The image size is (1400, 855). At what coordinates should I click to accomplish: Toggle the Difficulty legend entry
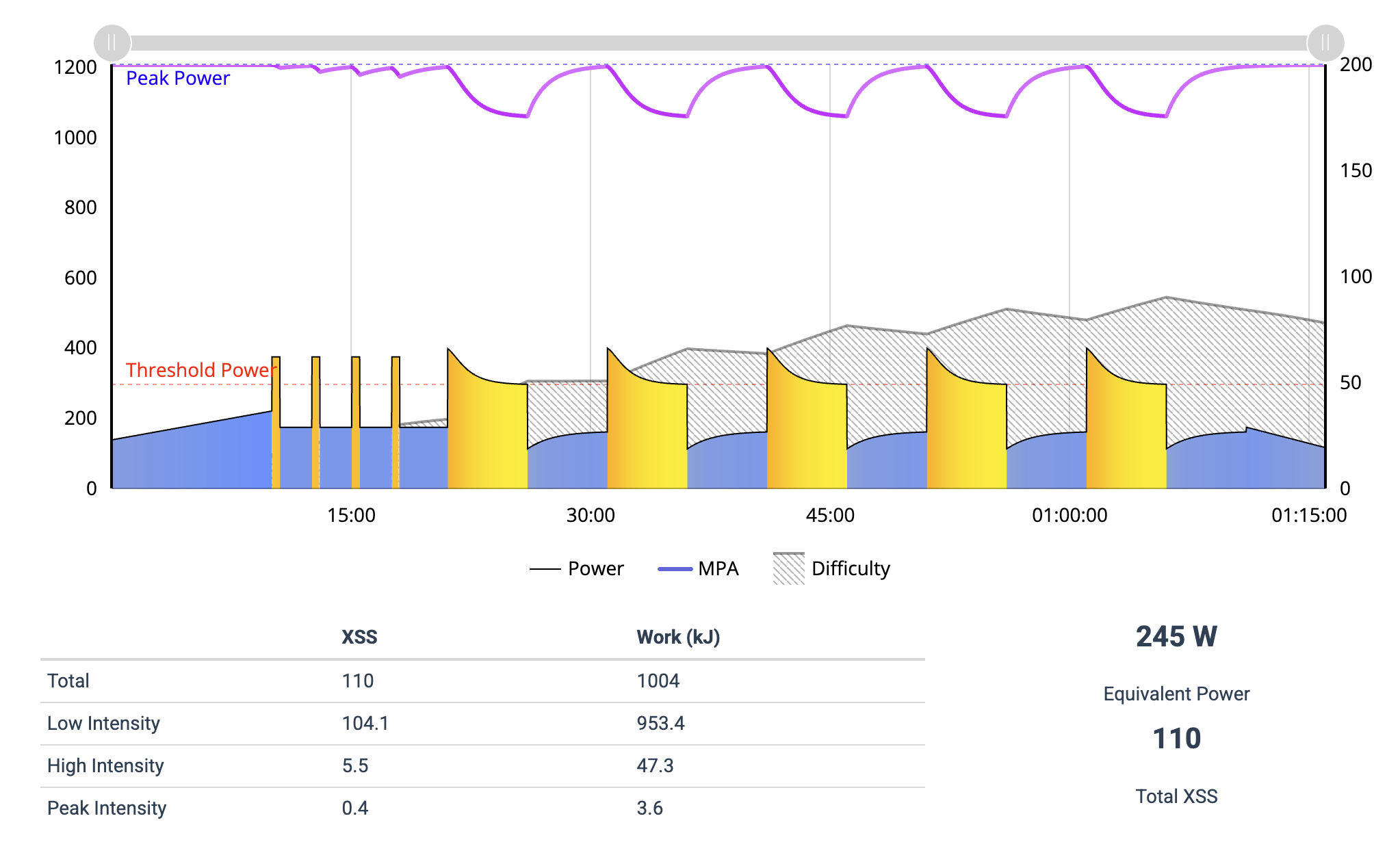tap(850, 568)
